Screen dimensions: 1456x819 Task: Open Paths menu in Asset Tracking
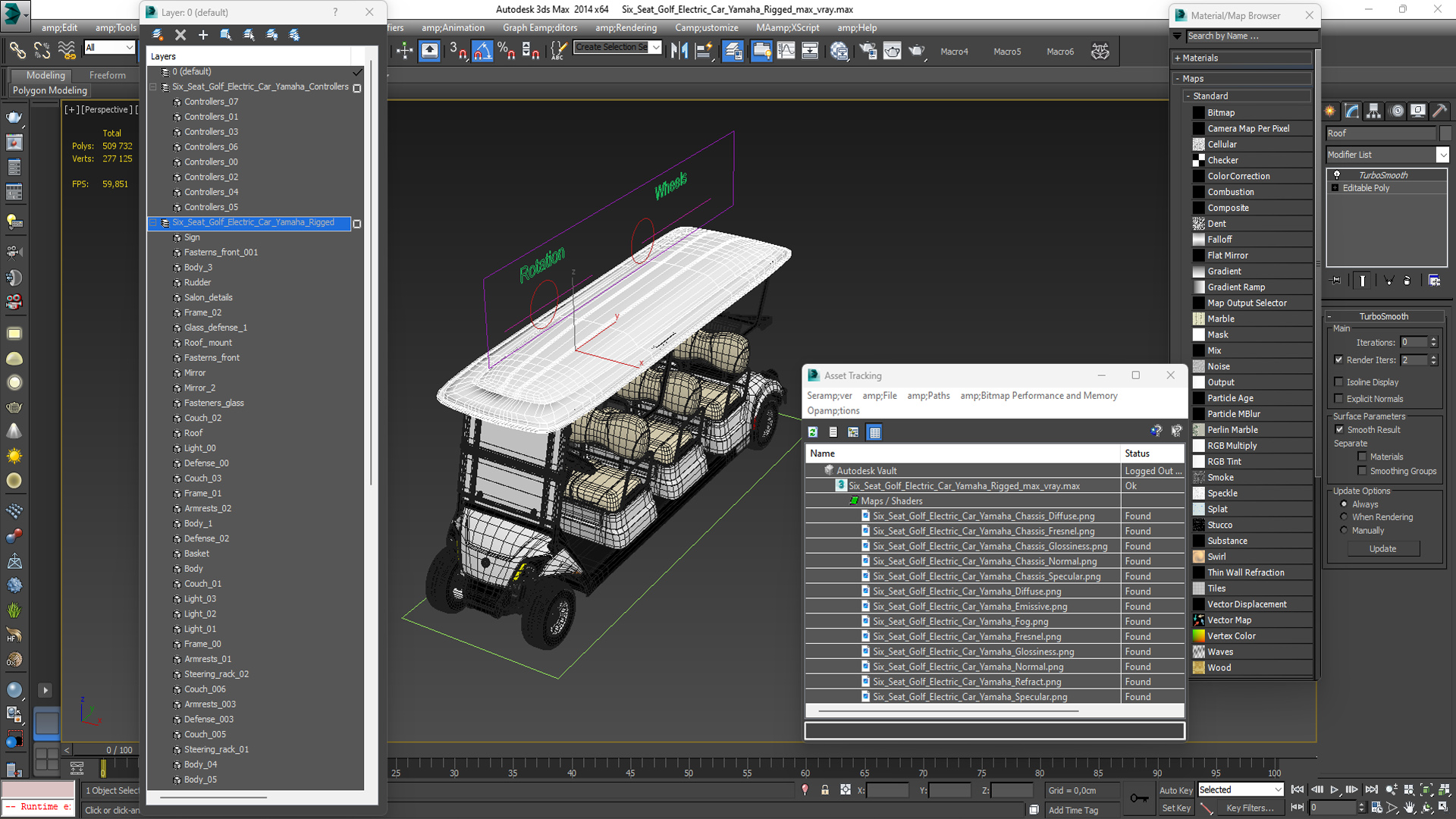coord(928,396)
